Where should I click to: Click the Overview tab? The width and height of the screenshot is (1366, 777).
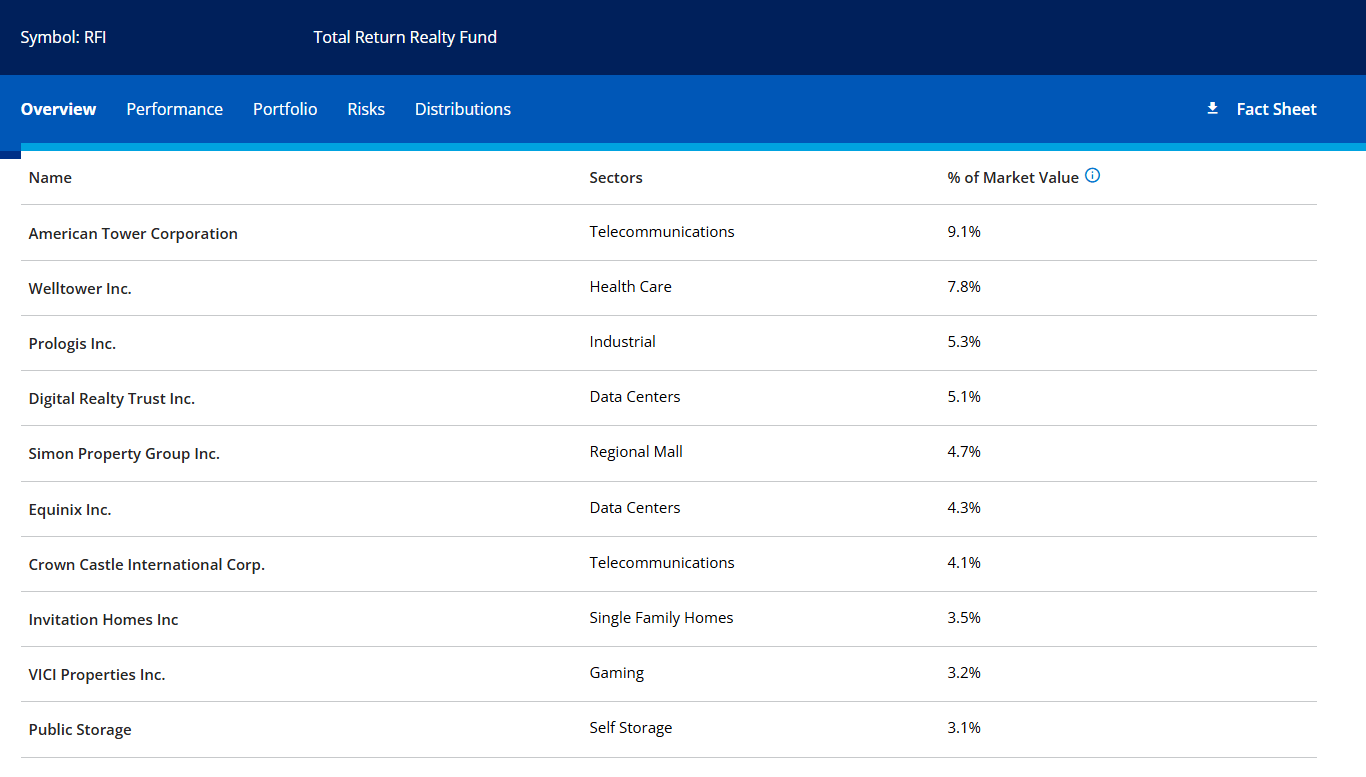point(58,109)
